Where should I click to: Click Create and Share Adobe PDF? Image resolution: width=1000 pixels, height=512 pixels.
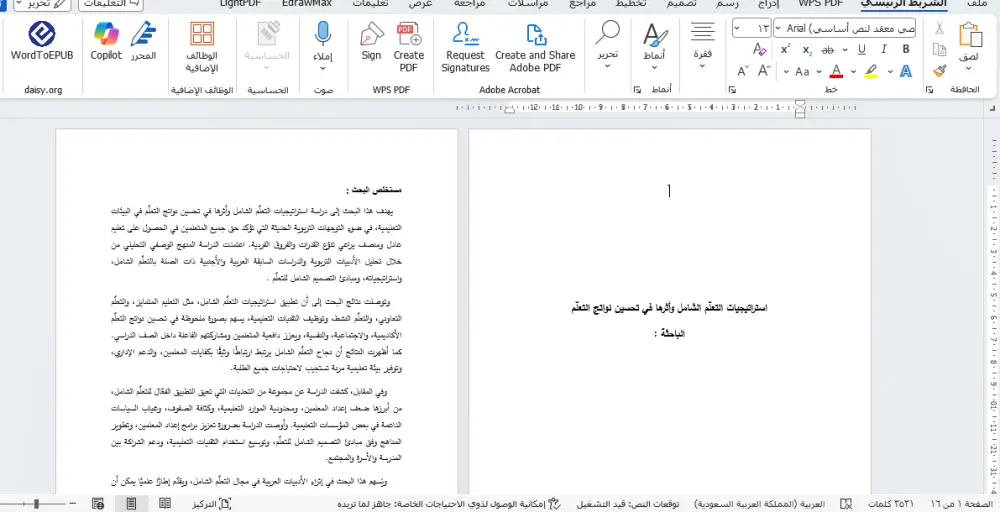pos(535,47)
